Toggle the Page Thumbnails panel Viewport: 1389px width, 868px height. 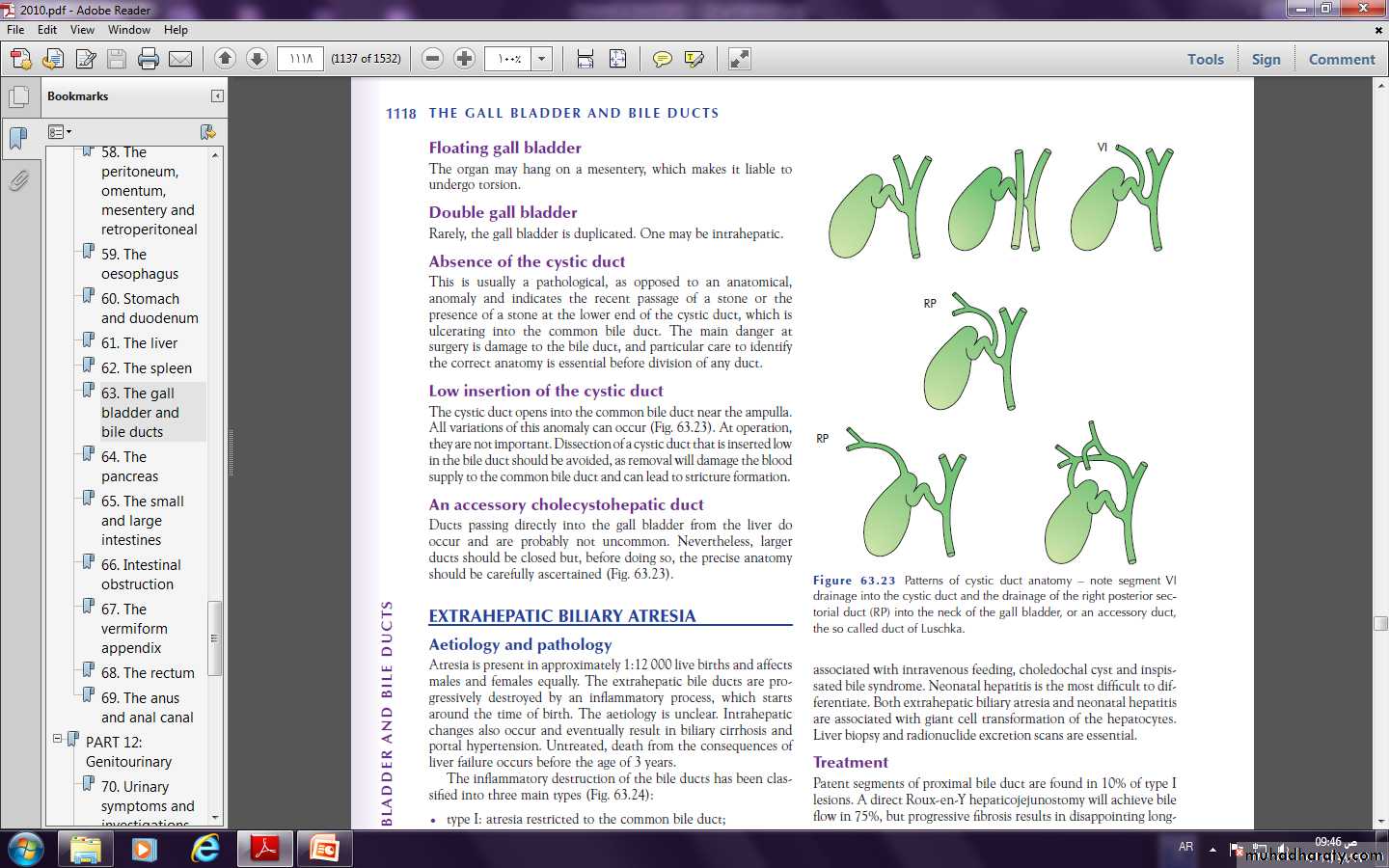[18, 97]
